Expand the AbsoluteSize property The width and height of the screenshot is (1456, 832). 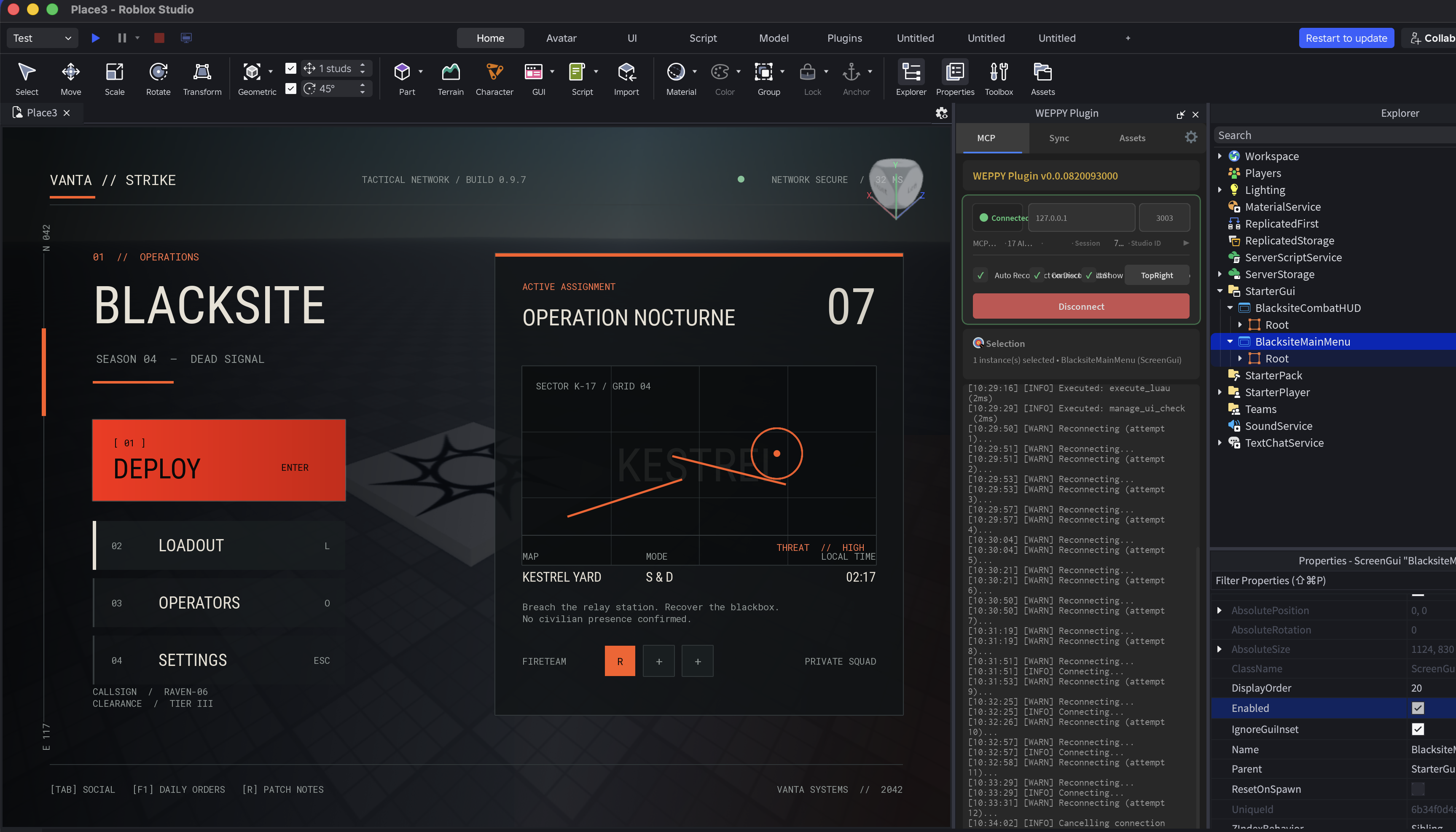pos(1220,649)
